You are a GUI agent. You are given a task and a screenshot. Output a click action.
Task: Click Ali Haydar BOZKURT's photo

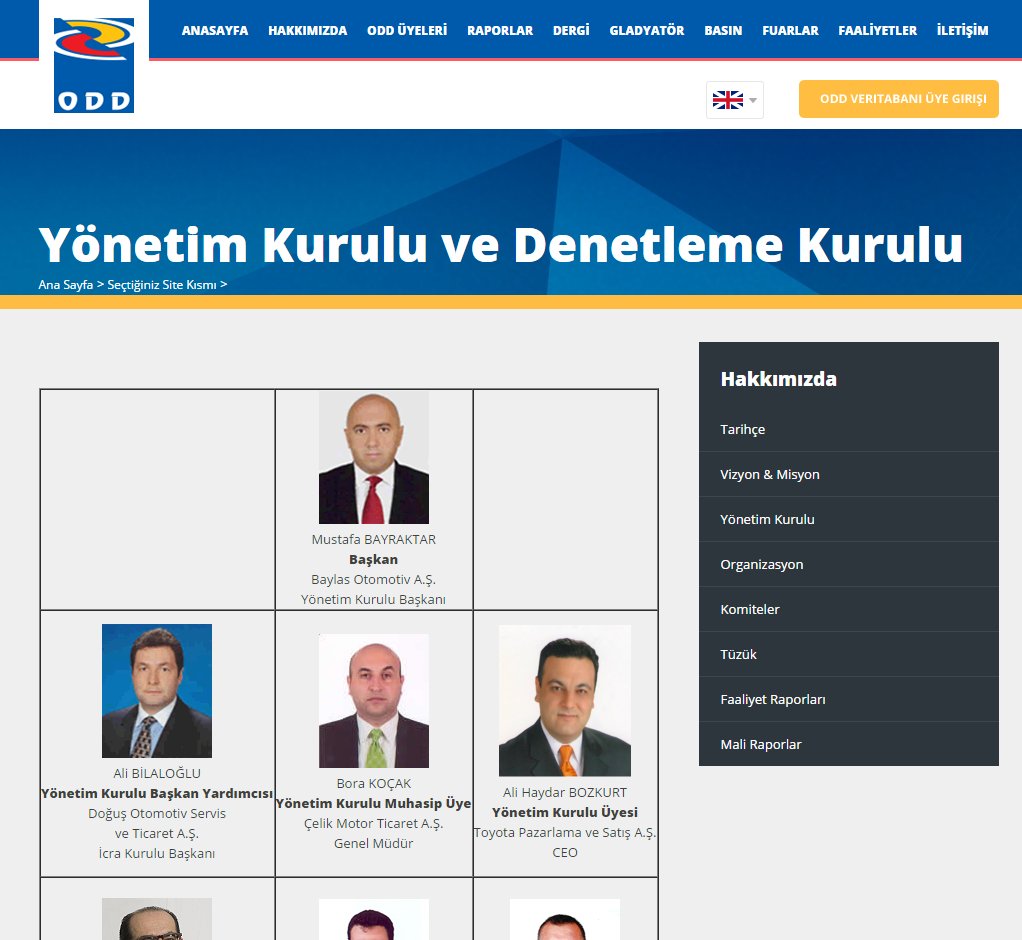pos(564,701)
